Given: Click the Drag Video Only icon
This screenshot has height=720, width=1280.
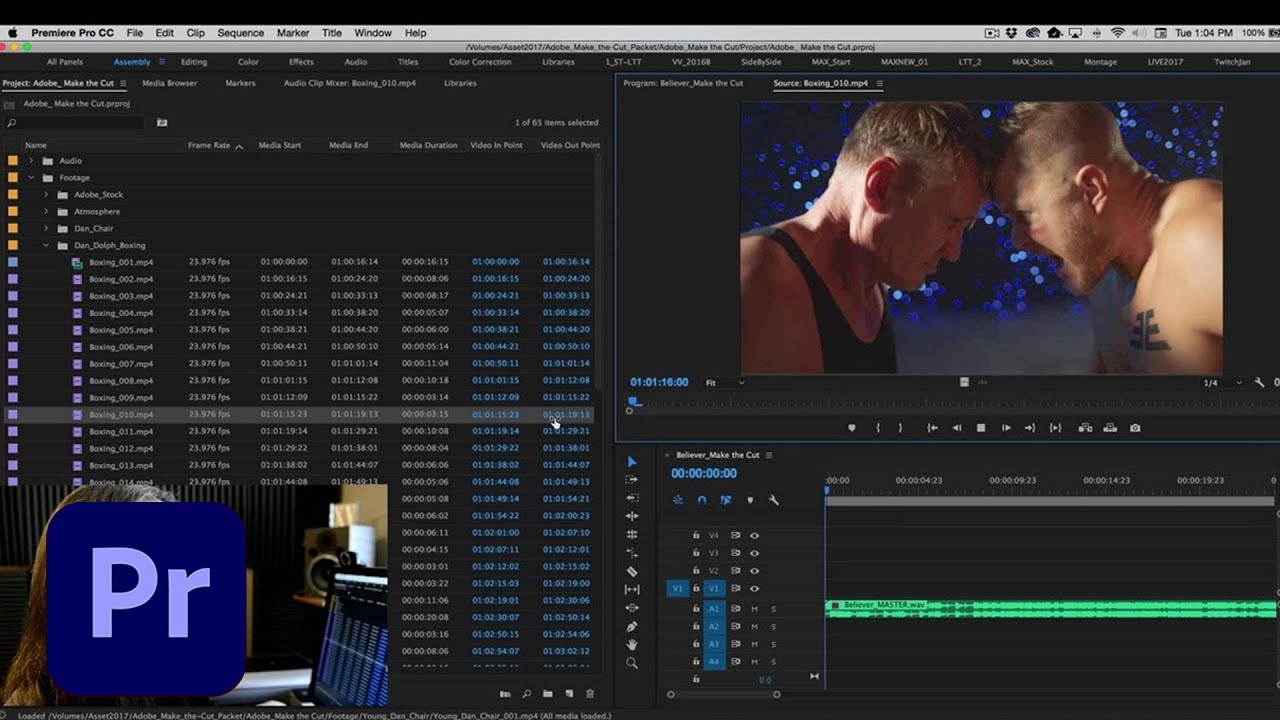Looking at the screenshot, I should [964, 382].
